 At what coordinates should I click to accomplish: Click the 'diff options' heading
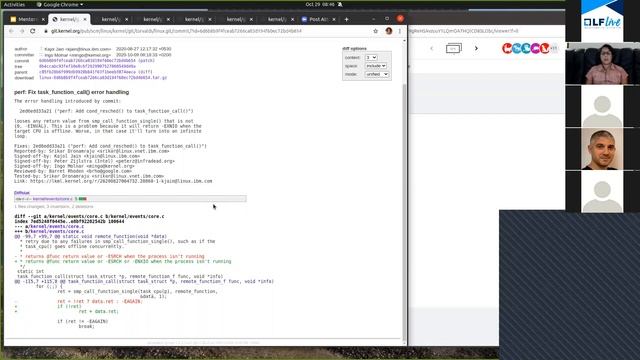pos(354,49)
